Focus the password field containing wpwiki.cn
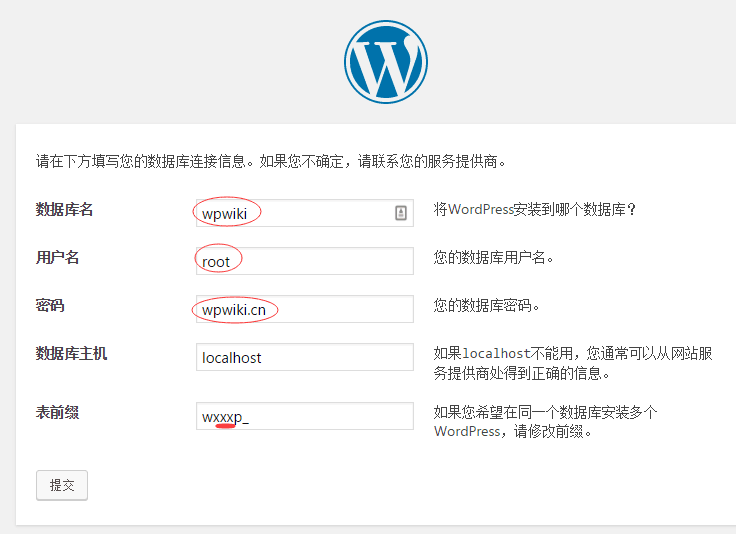Image resolution: width=736 pixels, height=534 pixels. 305,309
